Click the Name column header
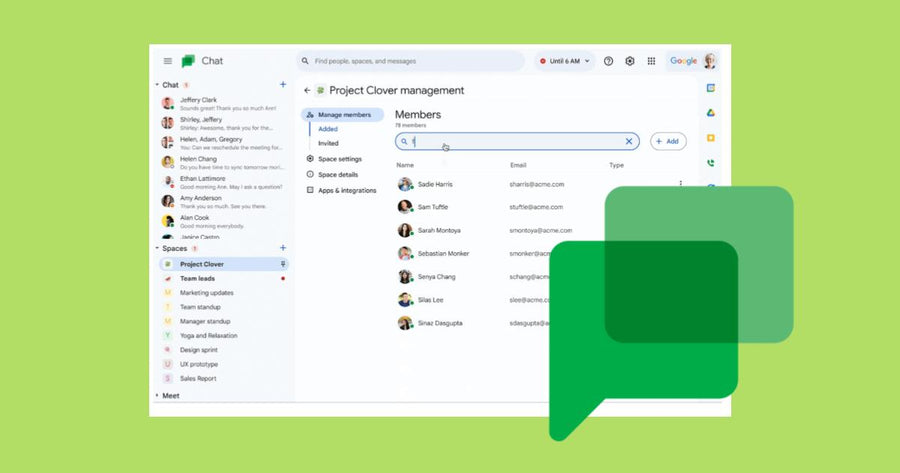 [405, 165]
